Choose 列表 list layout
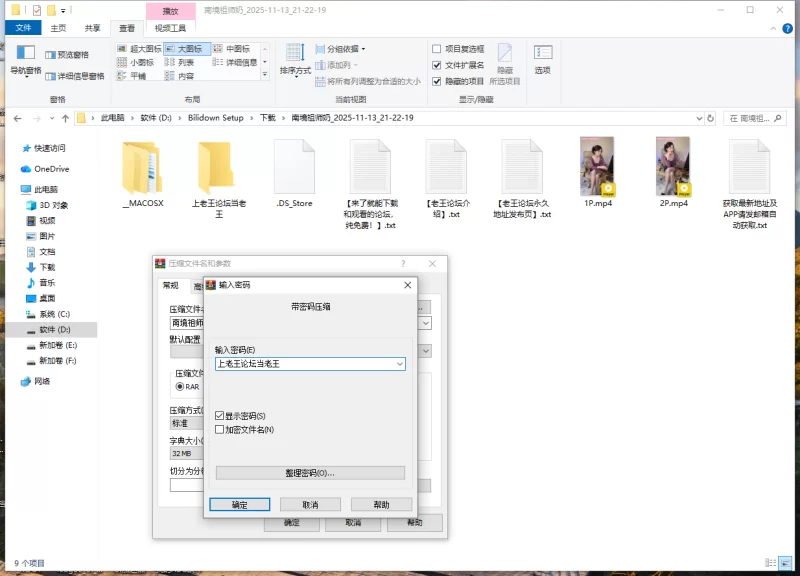800x576 pixels. [180, 62]
